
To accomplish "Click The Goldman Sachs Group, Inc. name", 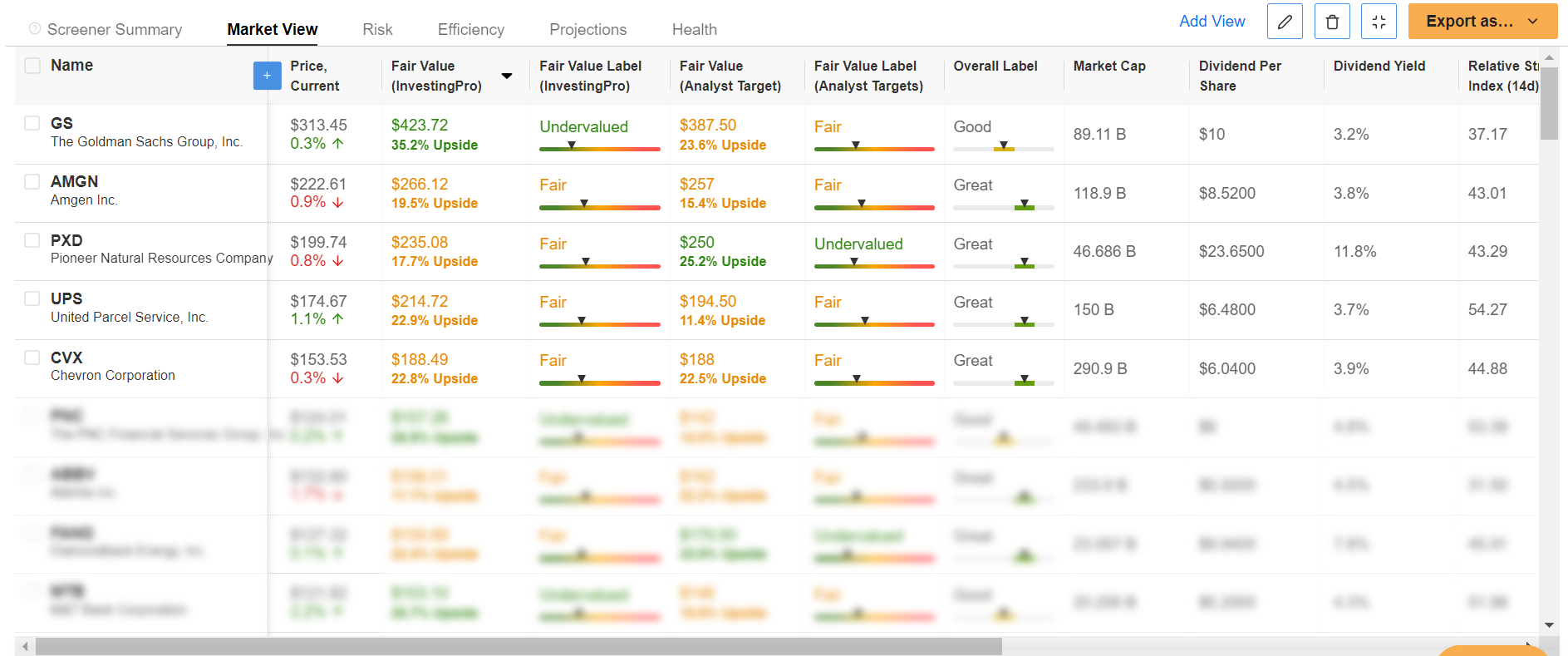I will [x=146, y=141].
